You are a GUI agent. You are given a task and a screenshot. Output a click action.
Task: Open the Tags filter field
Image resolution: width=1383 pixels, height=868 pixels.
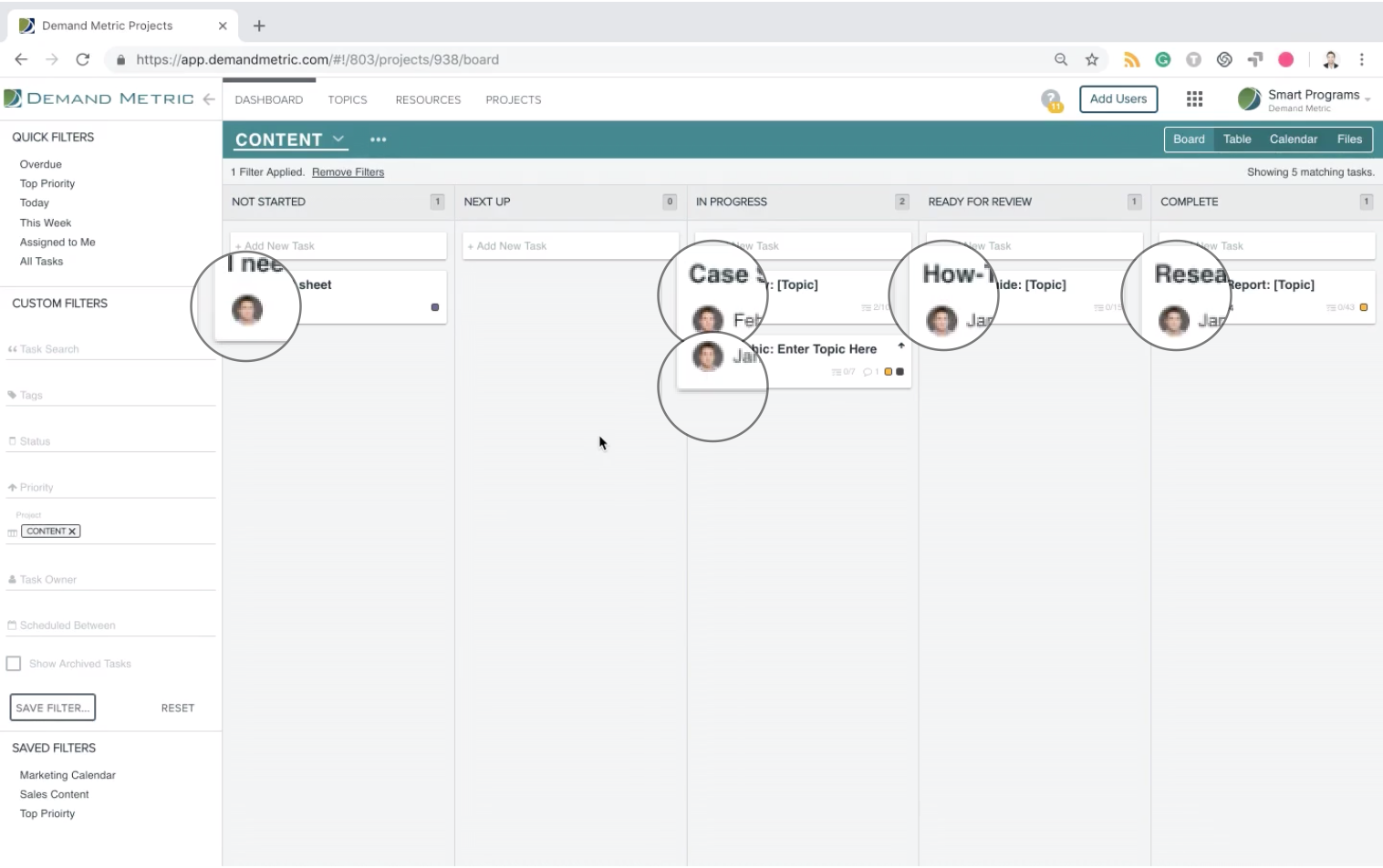(110, 396)
